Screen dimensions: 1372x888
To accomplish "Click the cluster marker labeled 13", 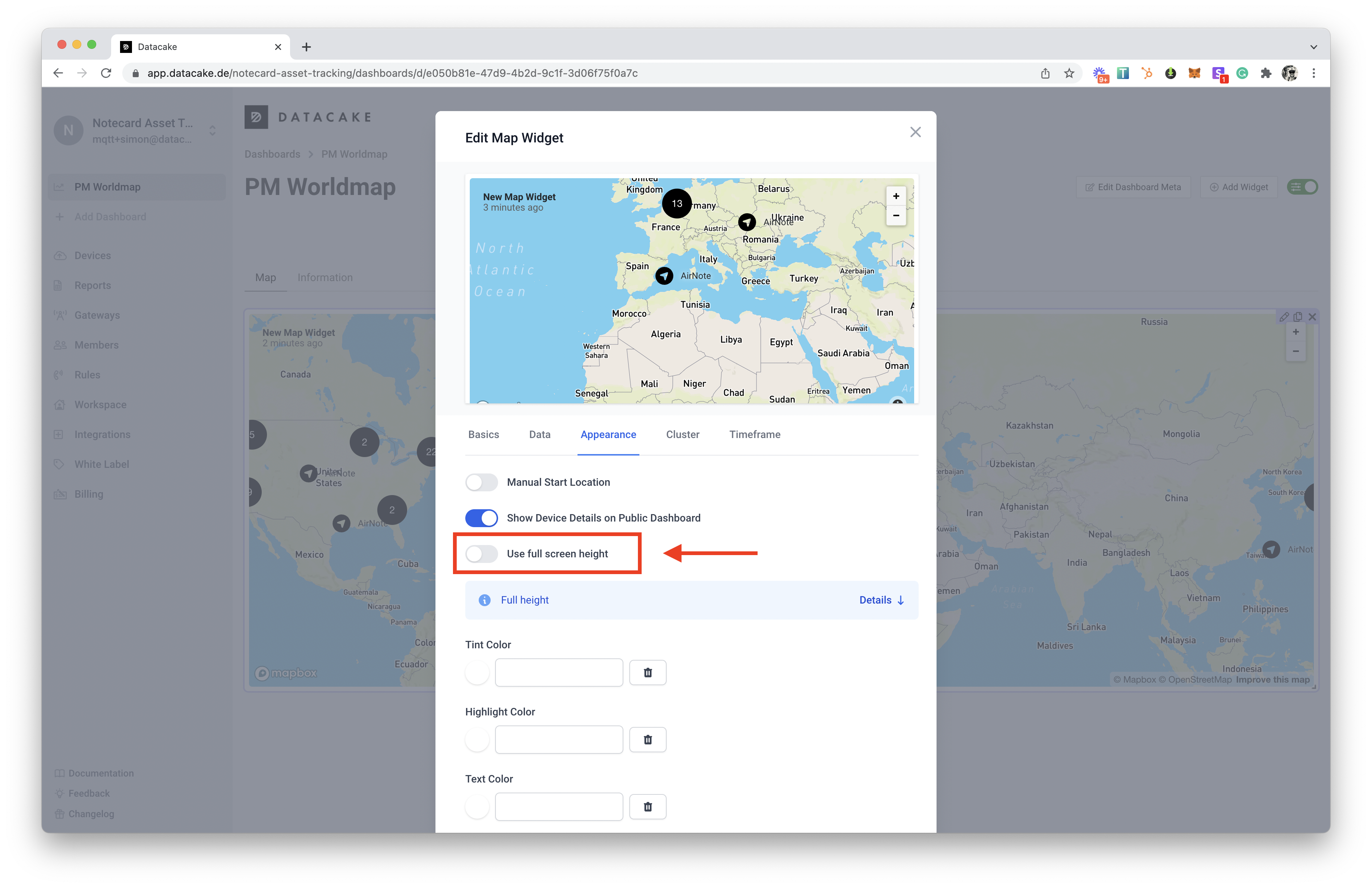I will click(x=677, y=204).
